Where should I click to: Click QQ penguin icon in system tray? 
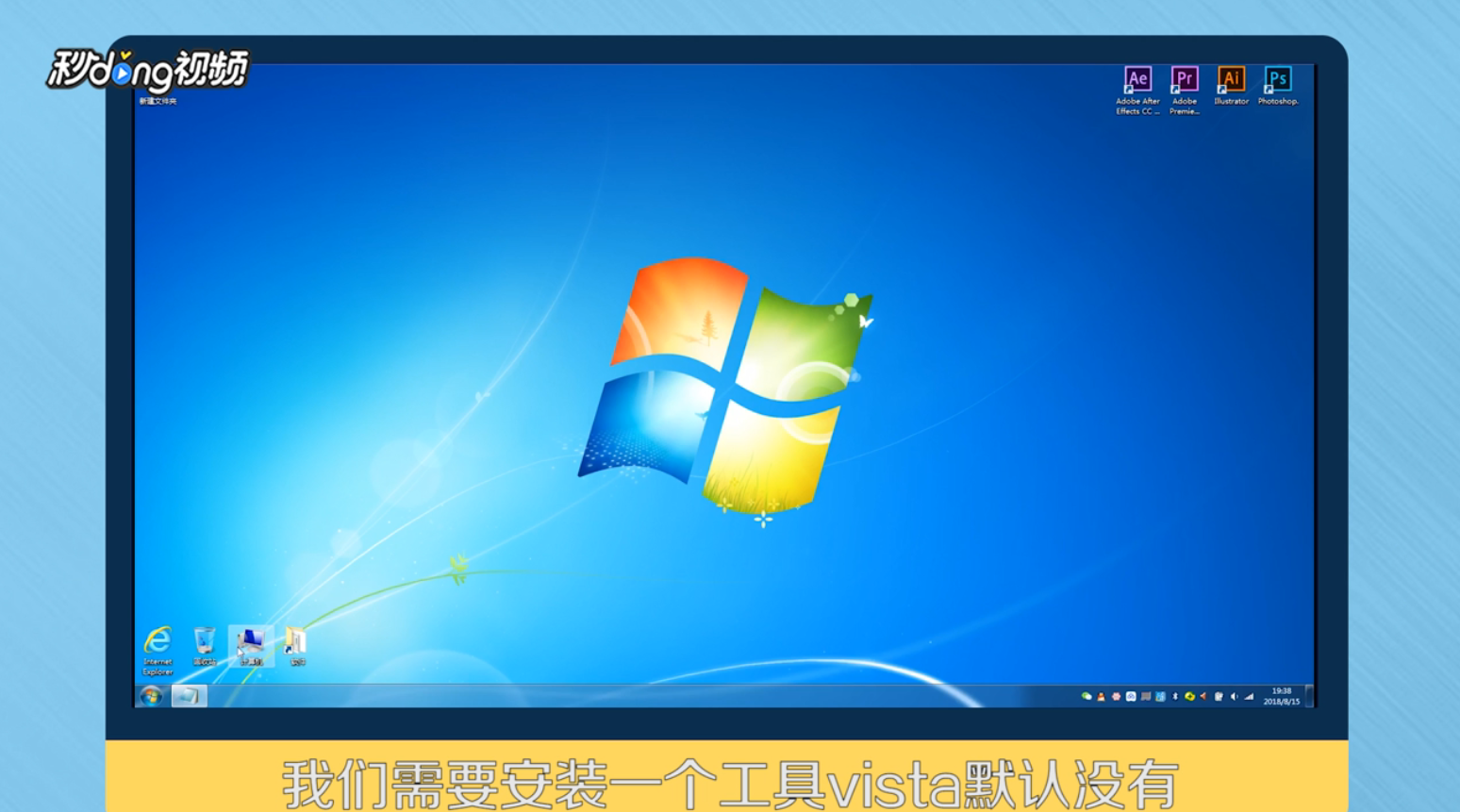click(x=1101, y=696)
